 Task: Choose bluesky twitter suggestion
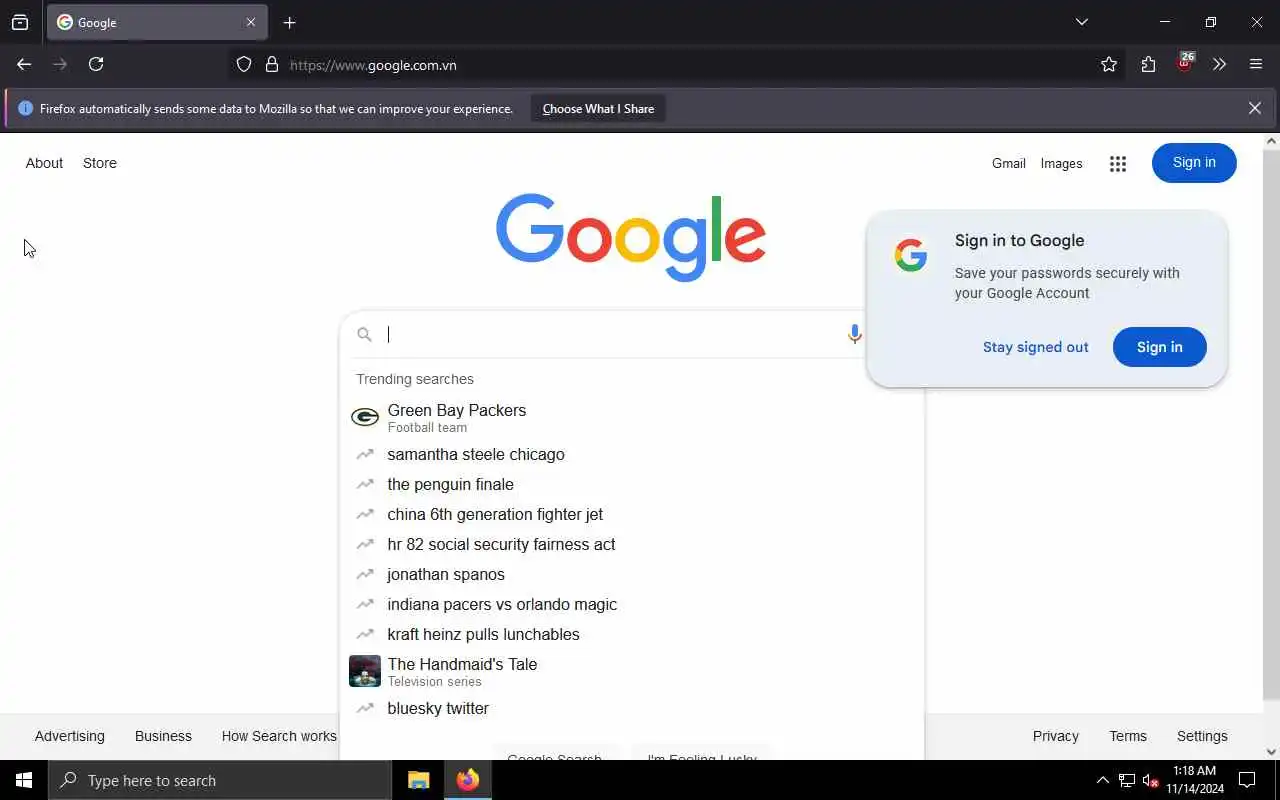(632, 708)
